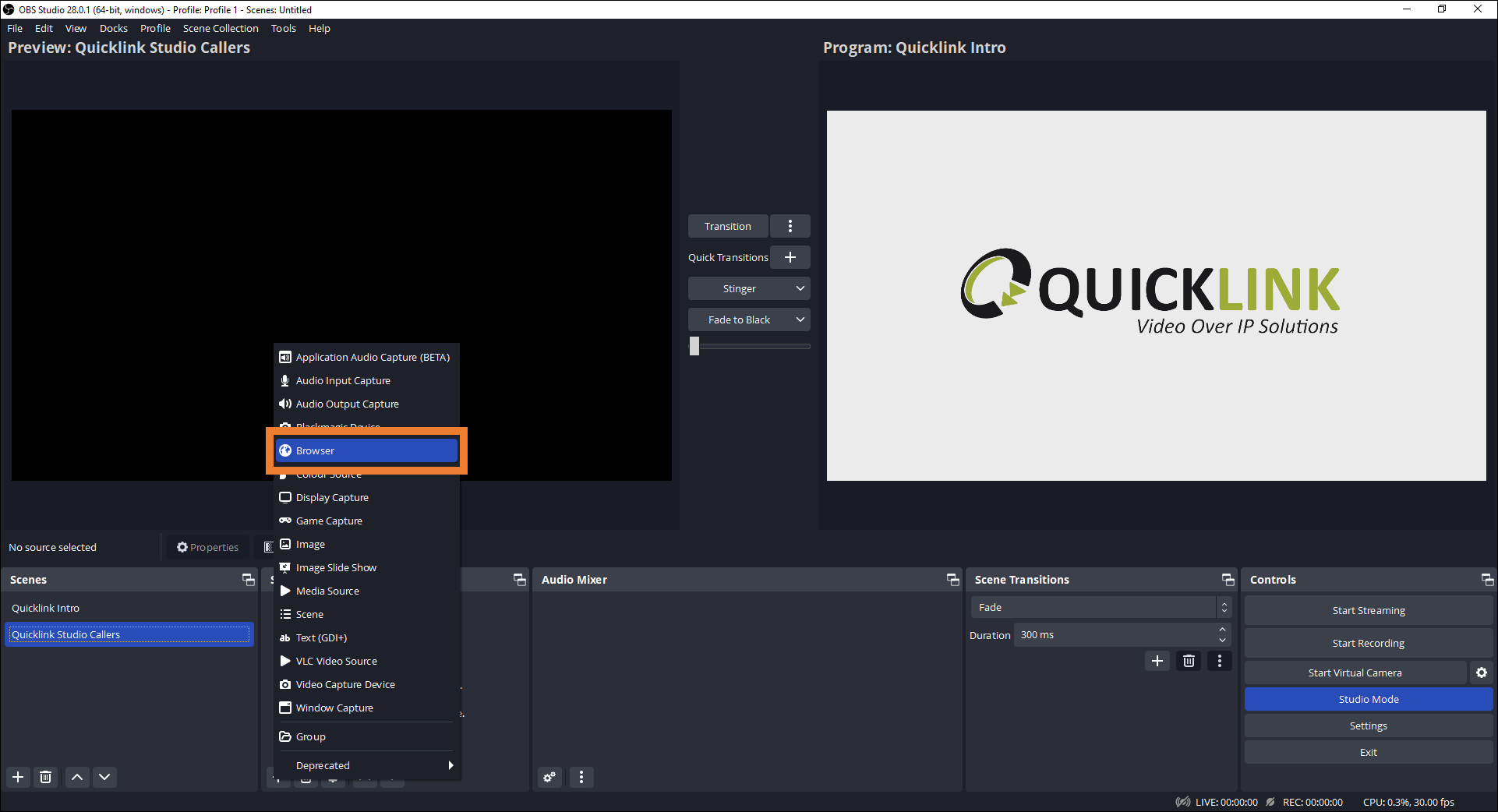Click Start Recording

[1369, 643]
